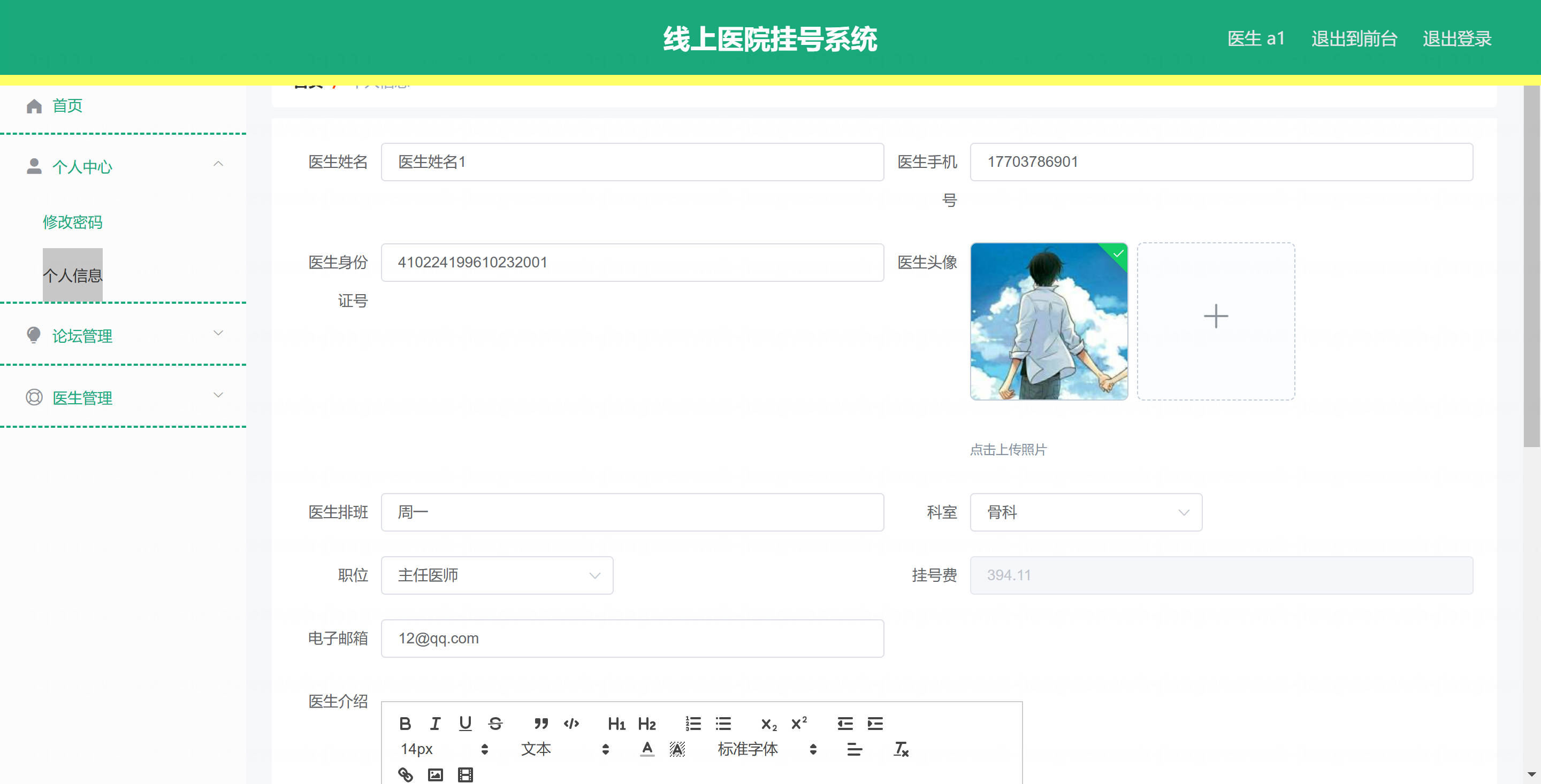Select 个人信息 submenu item
The width and height of the screenshot is (1541, 784).
pyautogui.click(x=72, y=275)
